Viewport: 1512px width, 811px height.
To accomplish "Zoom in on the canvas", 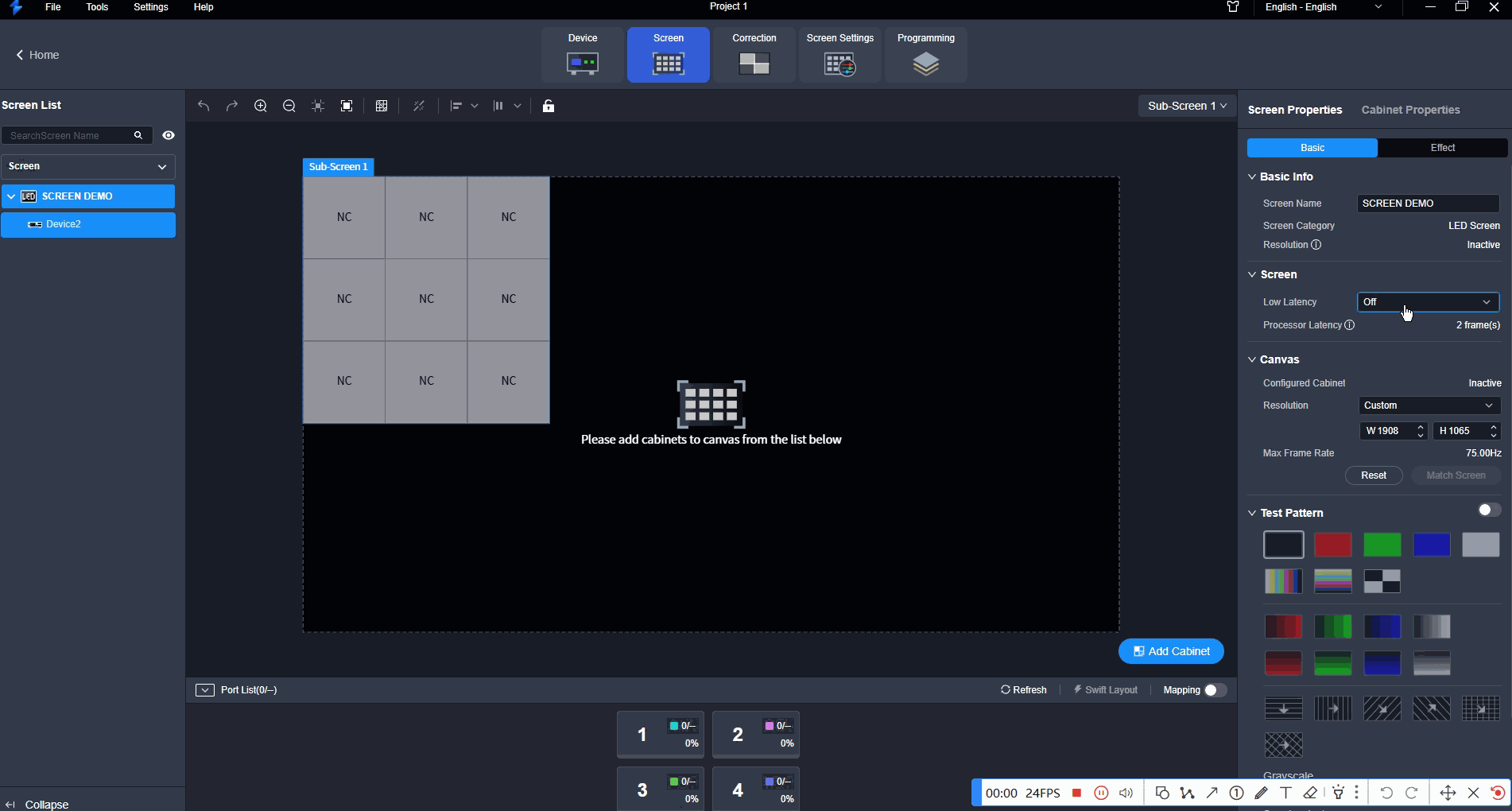I will click(x=261, y=106).
